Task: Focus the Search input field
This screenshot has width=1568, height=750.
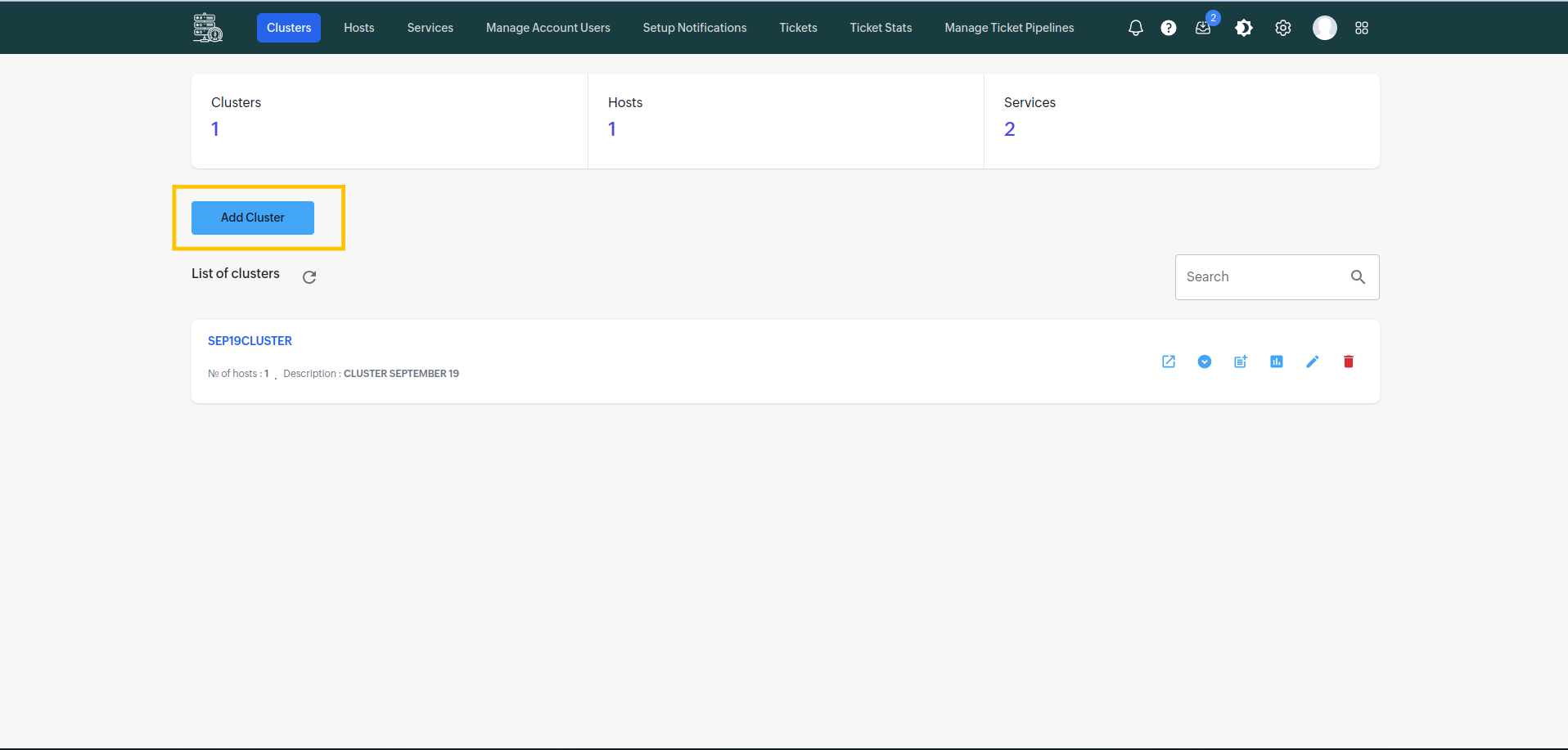Action: [x=1277, y=277]
